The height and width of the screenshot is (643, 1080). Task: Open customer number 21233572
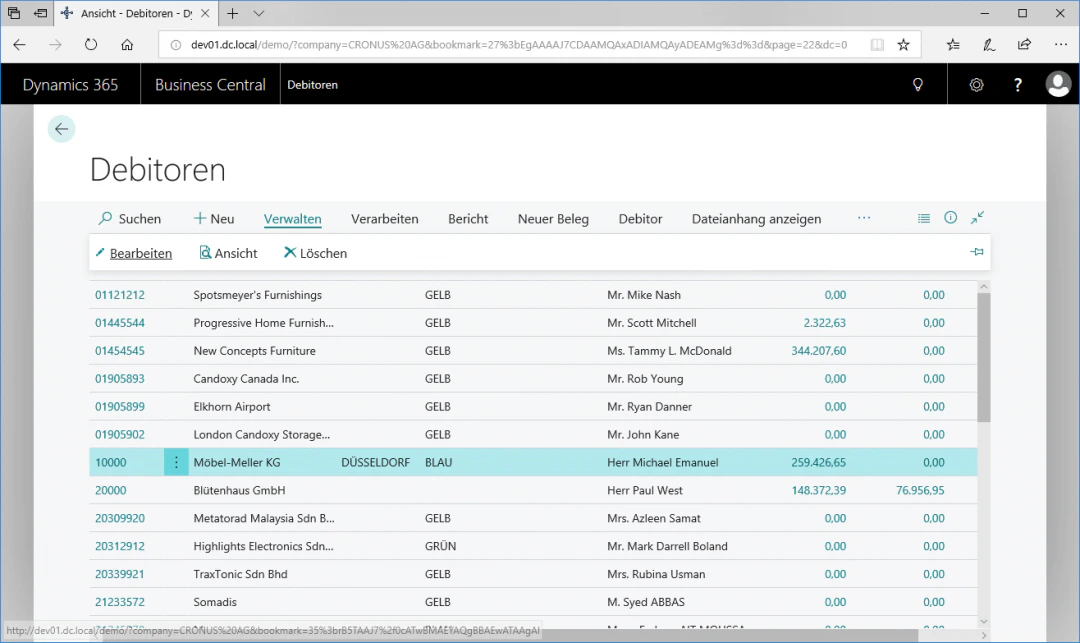(x=120, y=602)
